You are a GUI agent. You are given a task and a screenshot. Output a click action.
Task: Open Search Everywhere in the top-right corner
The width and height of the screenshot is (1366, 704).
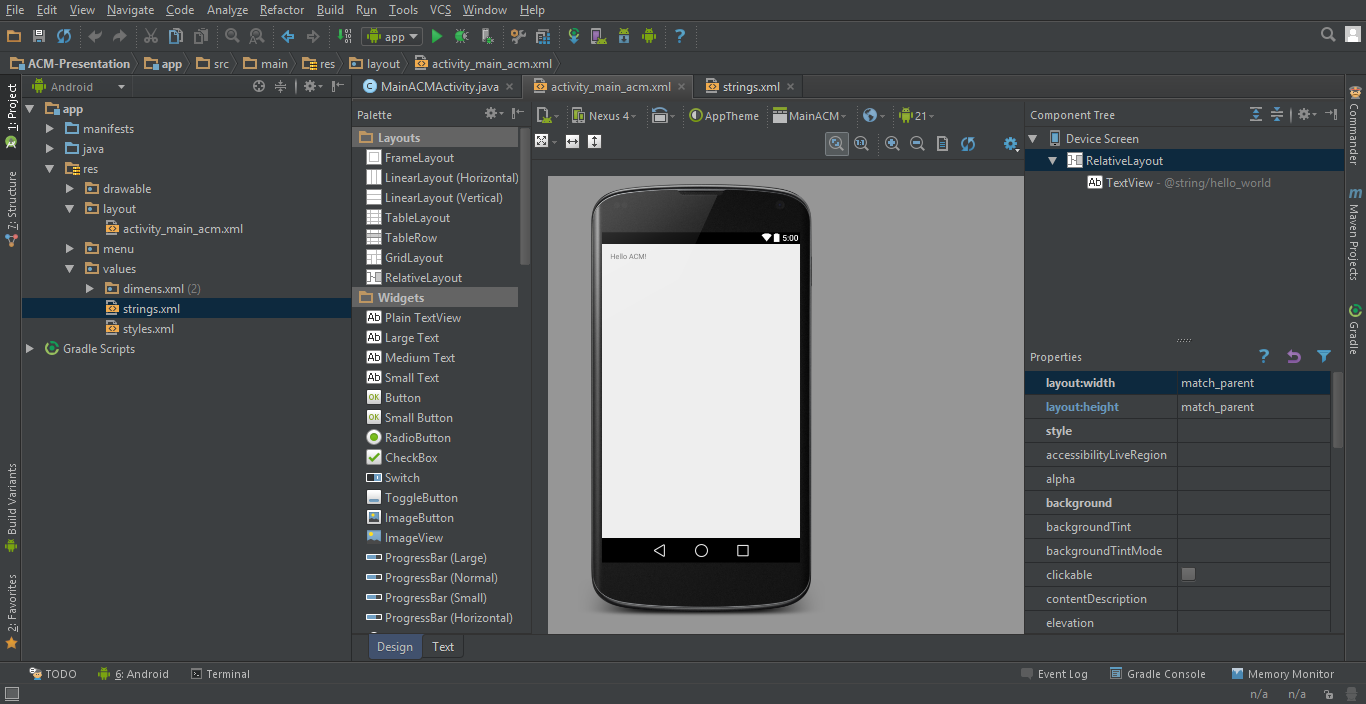1328,33
